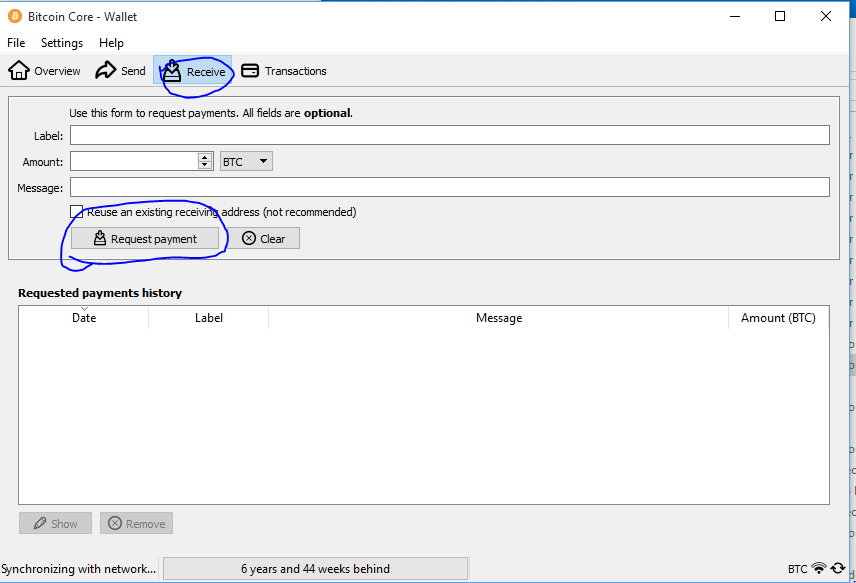Screen dimensions: 856x583
Task: Click the BTC unit label in status bar
Action: click(x=797, y=569)
